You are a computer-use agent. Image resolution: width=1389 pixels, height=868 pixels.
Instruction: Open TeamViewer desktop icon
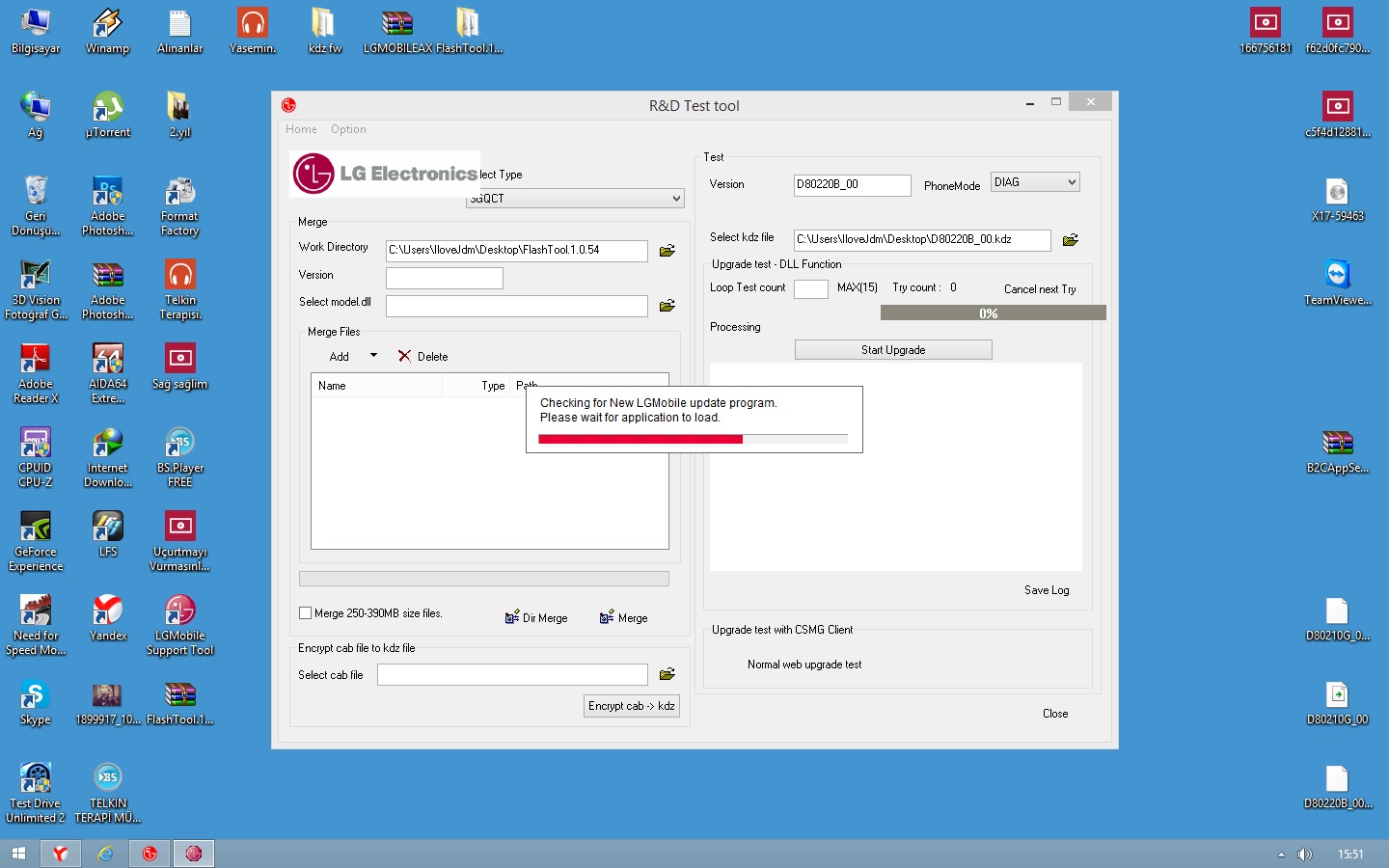click(1338, 283)
